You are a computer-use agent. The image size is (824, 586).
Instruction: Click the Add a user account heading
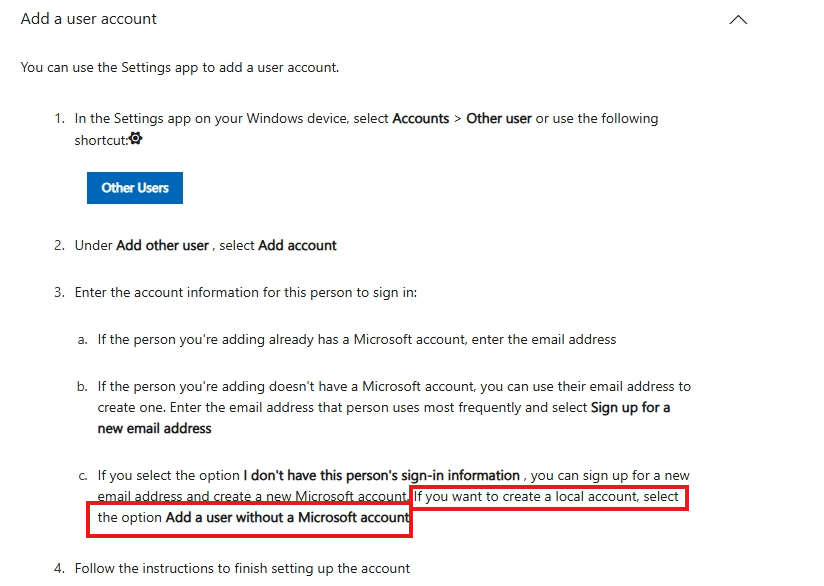[x=88, y=19]
